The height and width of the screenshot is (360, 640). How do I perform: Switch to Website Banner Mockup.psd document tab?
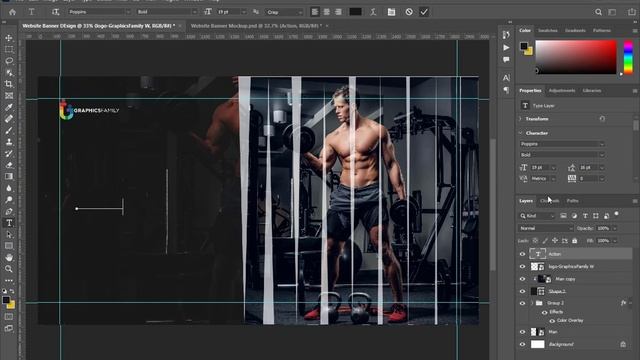tap(256, 26)
